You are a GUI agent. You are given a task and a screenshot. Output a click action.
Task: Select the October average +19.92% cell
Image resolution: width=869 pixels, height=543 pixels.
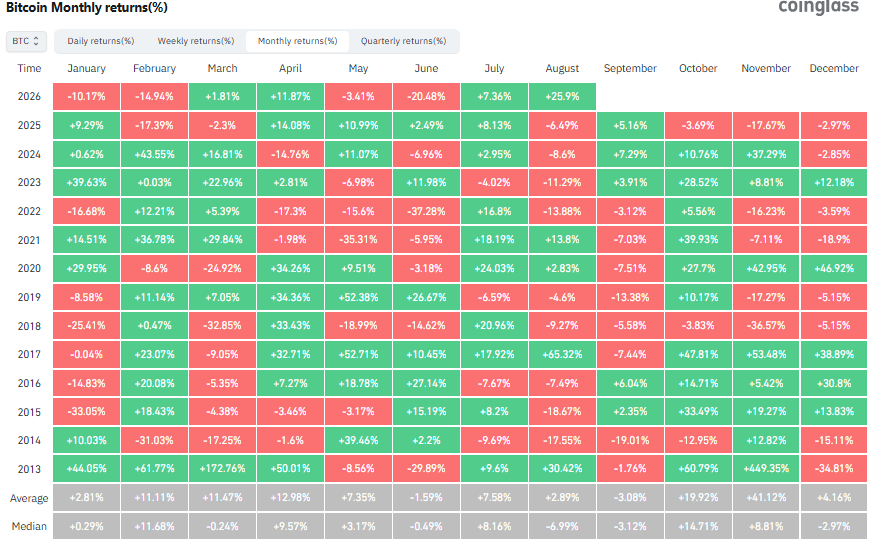tap(698, 498)
